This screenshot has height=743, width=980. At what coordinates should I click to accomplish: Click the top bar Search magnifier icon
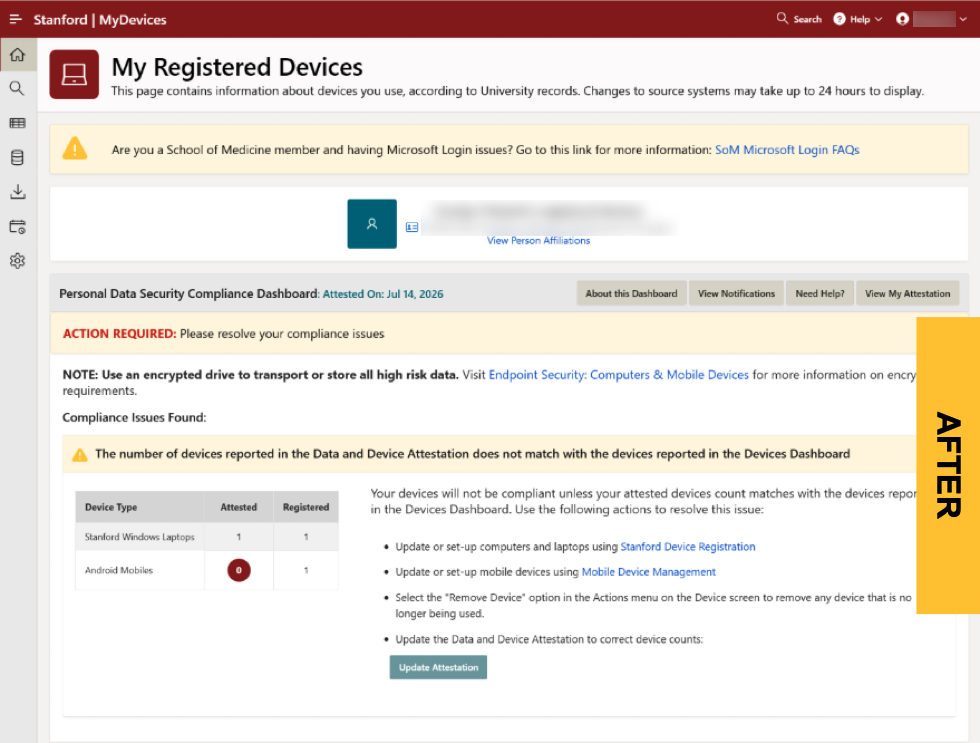(782, 18)
